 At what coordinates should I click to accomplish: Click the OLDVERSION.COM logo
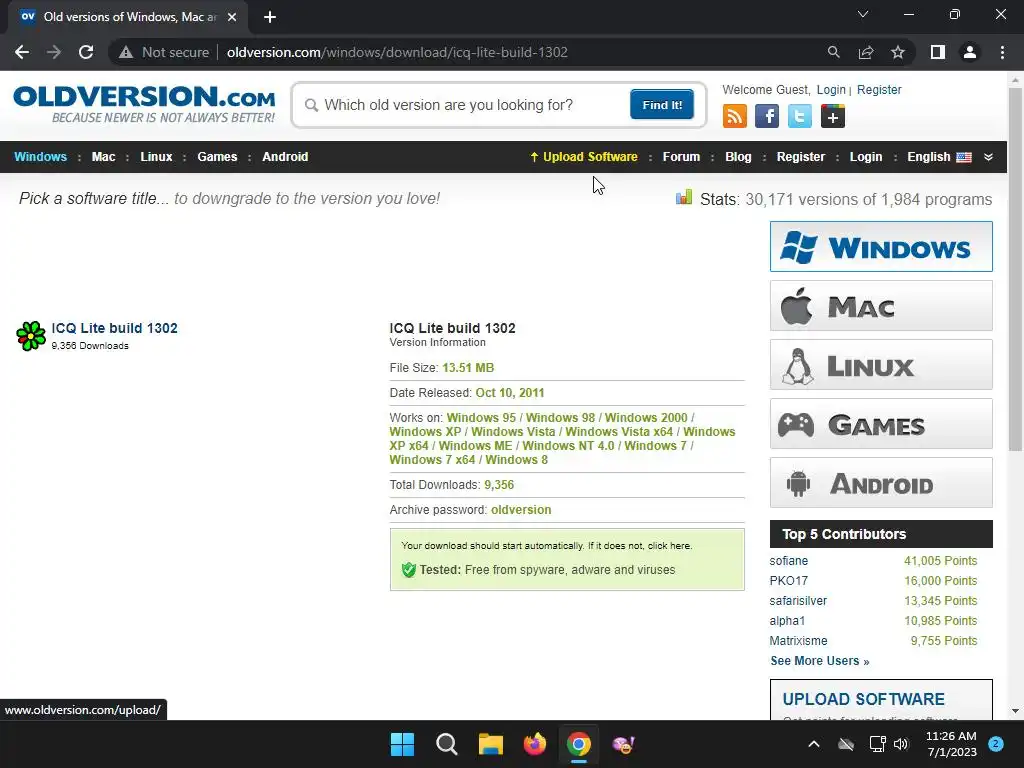tap(144, 103)
